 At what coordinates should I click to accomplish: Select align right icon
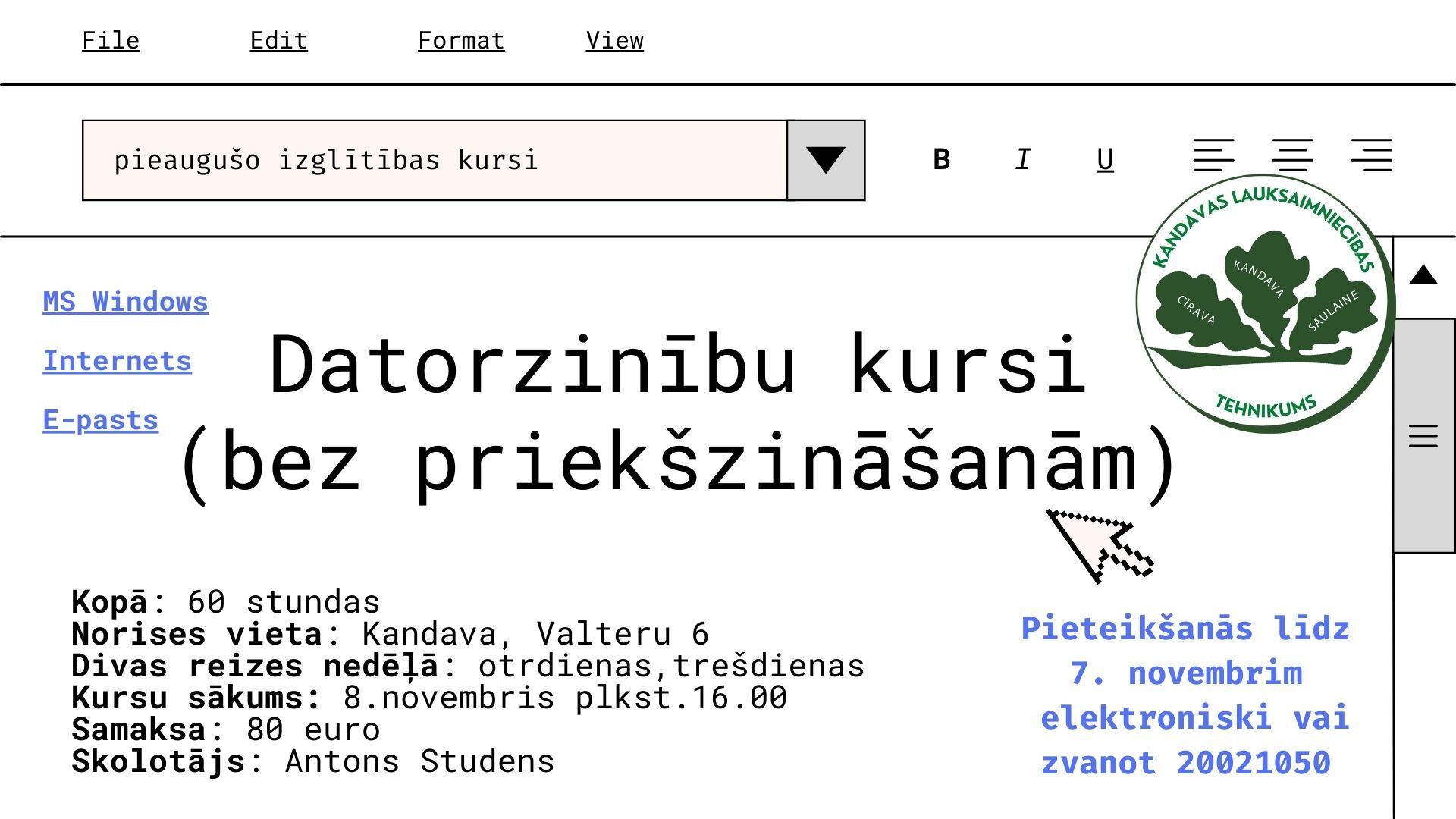[x=1371, y=155]
